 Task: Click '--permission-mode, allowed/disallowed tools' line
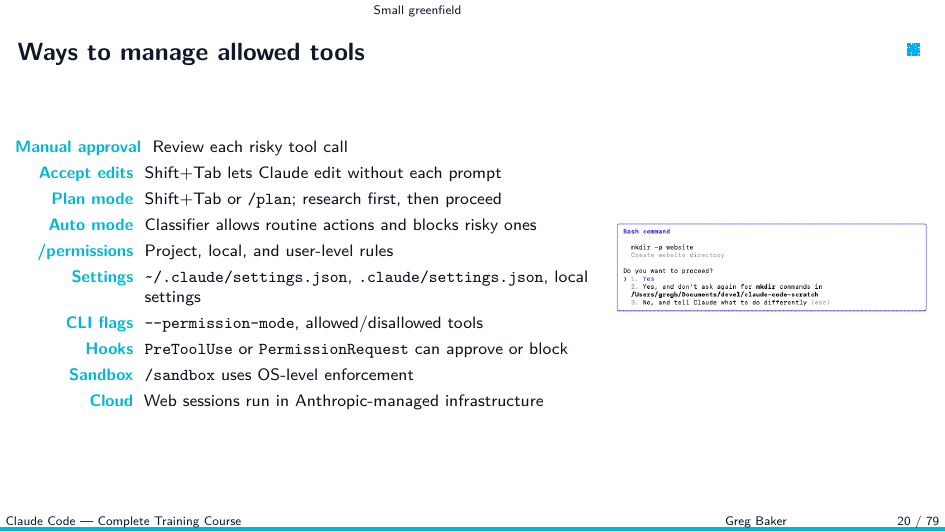pos(313,323)
